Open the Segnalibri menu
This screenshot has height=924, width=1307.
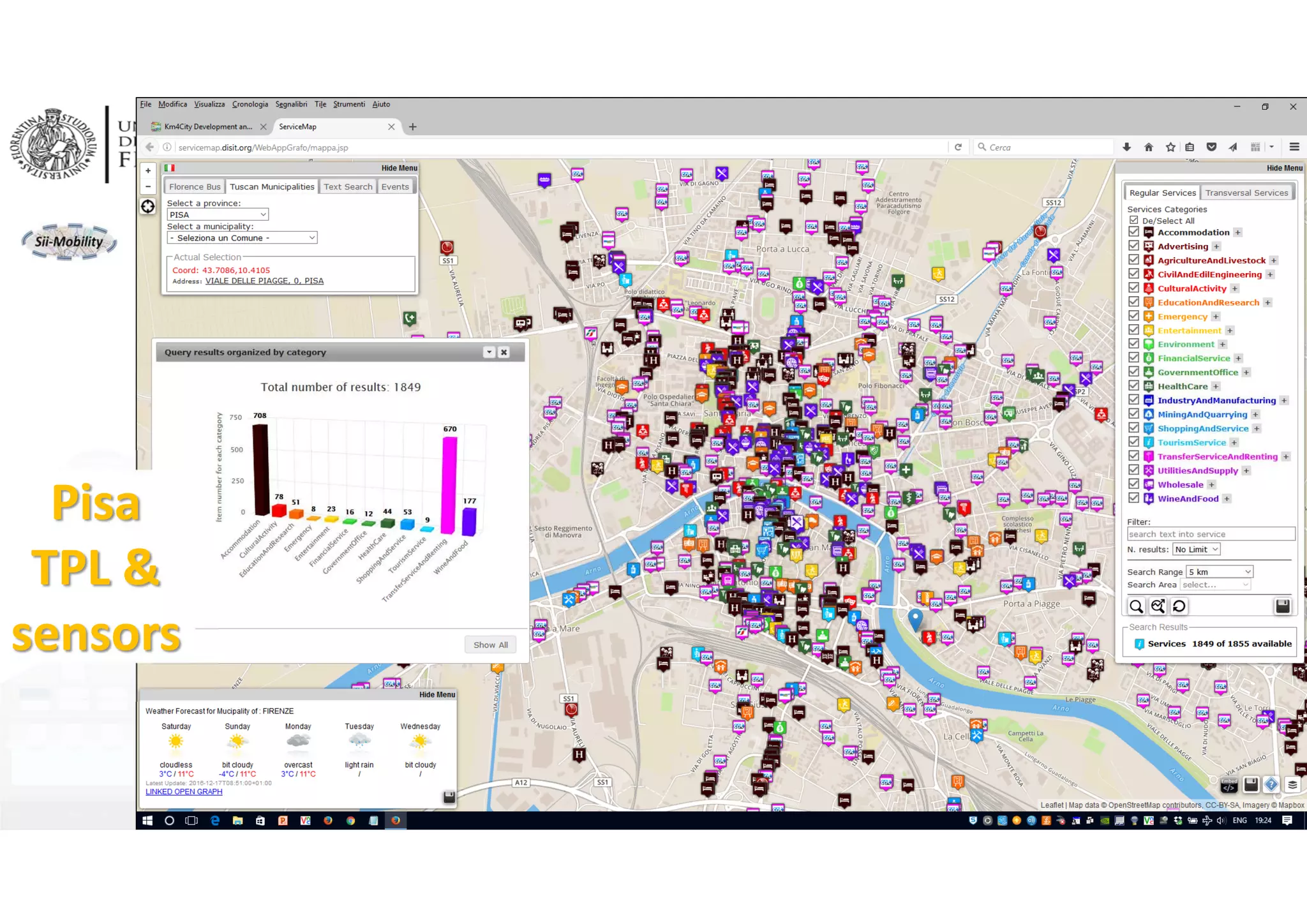[x=291, y=104]
